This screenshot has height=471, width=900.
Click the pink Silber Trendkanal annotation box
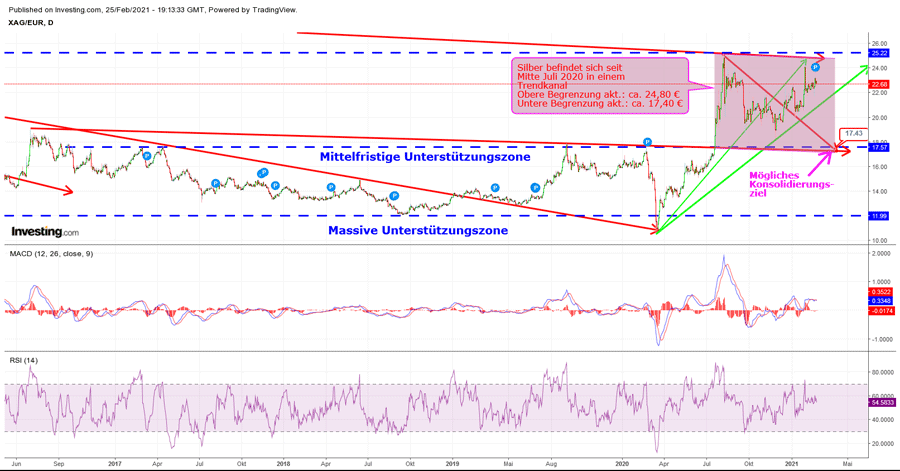[x=600, y=83]
